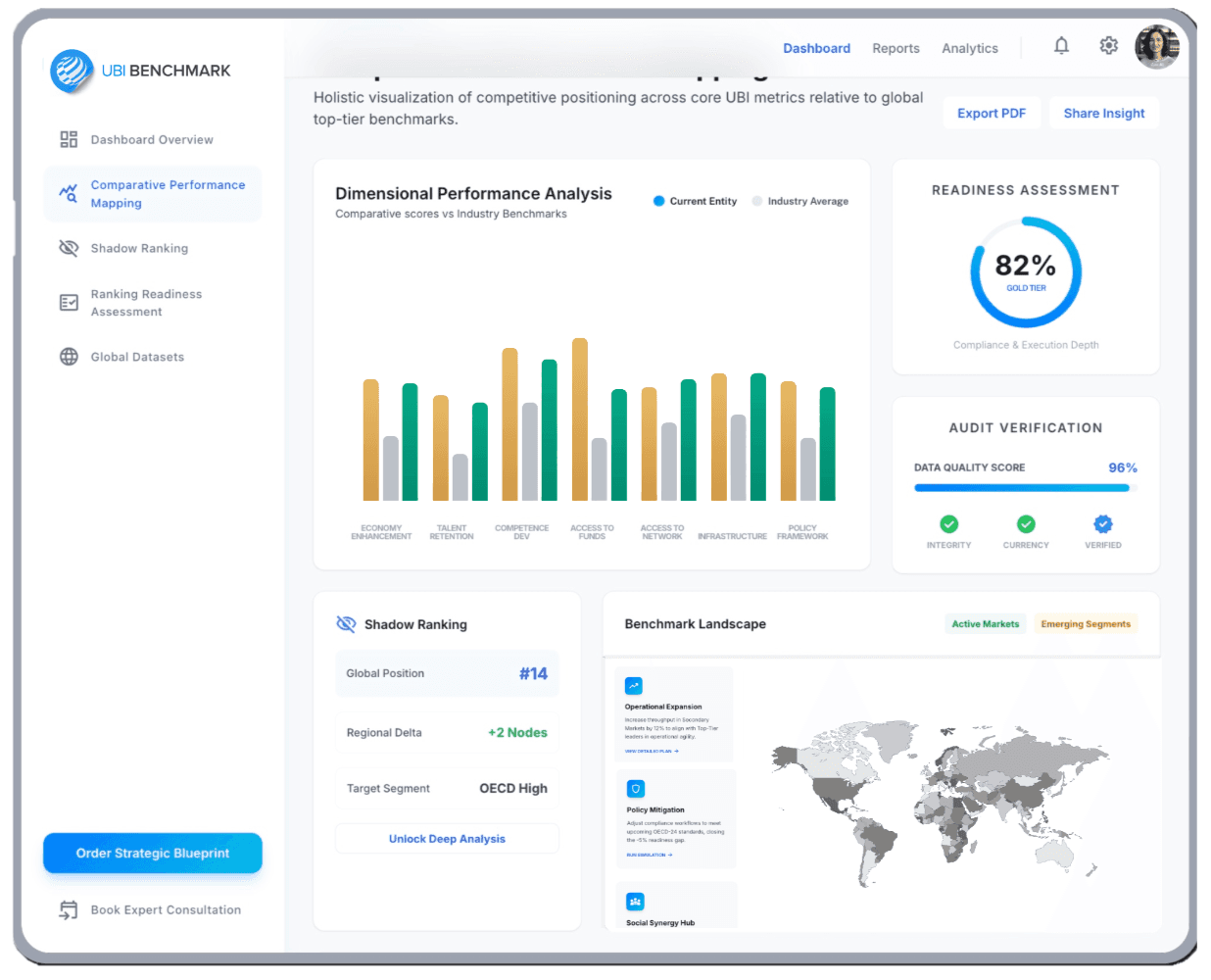
Task: Open settings using the gear icon
Action: (1108, 45)
